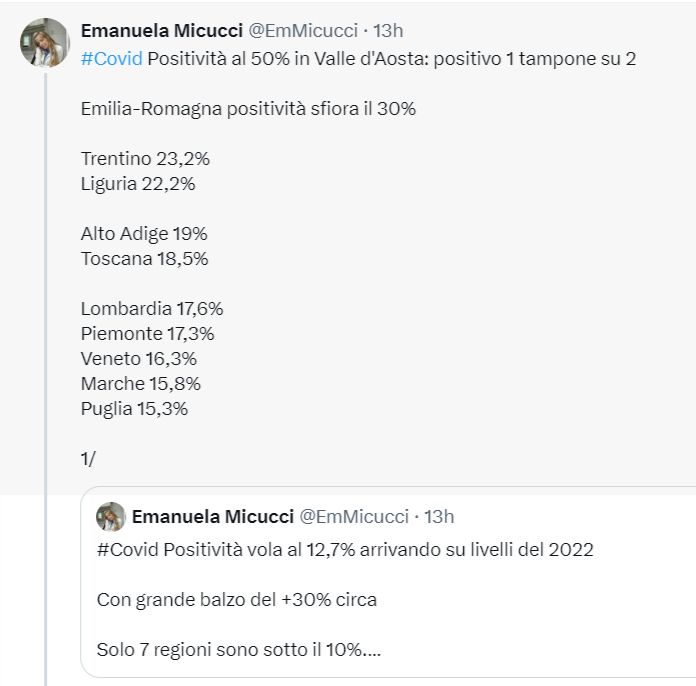Image resolution: width=696 pixels, height=686 pixels.
Task: Click the Trentino 23,2% line
Action: (x=145, y=158)
